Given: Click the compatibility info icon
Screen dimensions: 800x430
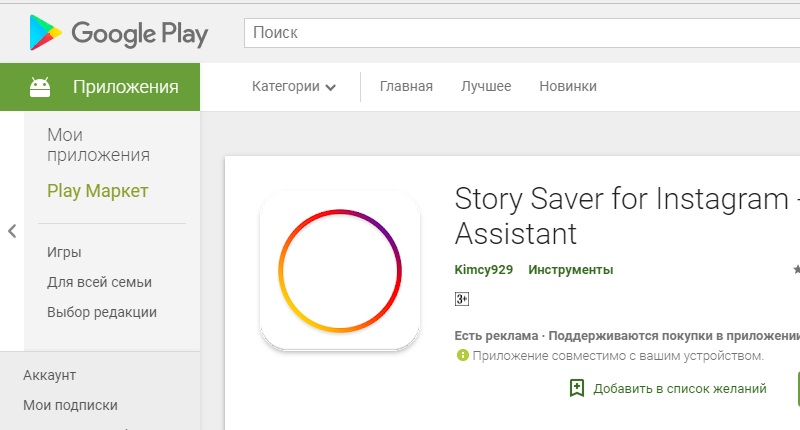Looking at the screenshot, I should click(462, 355).
